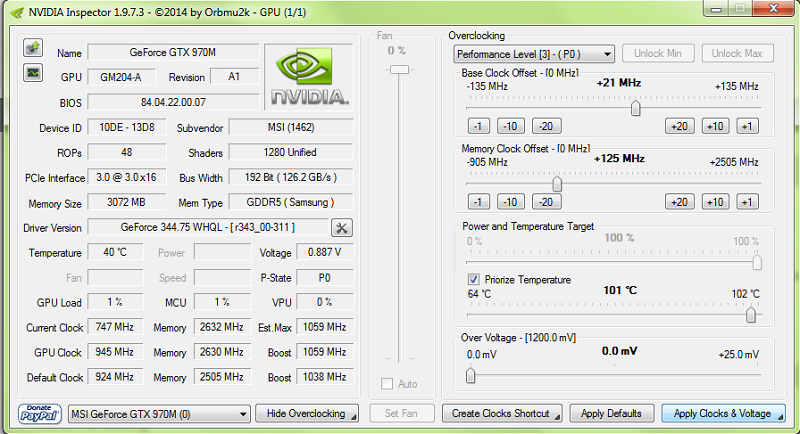The width and height of the screenshot is (800, 434).
Task: Click the Apply Defaults button
Action: pos(611,414)
